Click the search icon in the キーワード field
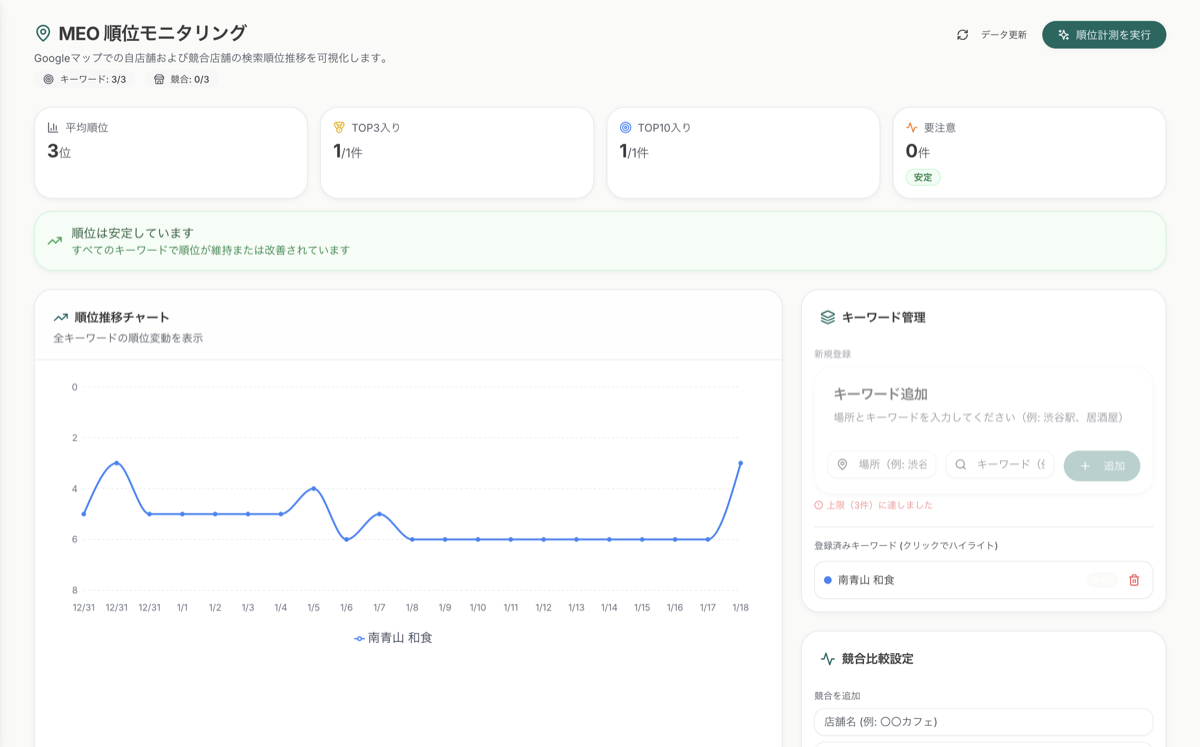1200x747 pixels. point(960,465)
